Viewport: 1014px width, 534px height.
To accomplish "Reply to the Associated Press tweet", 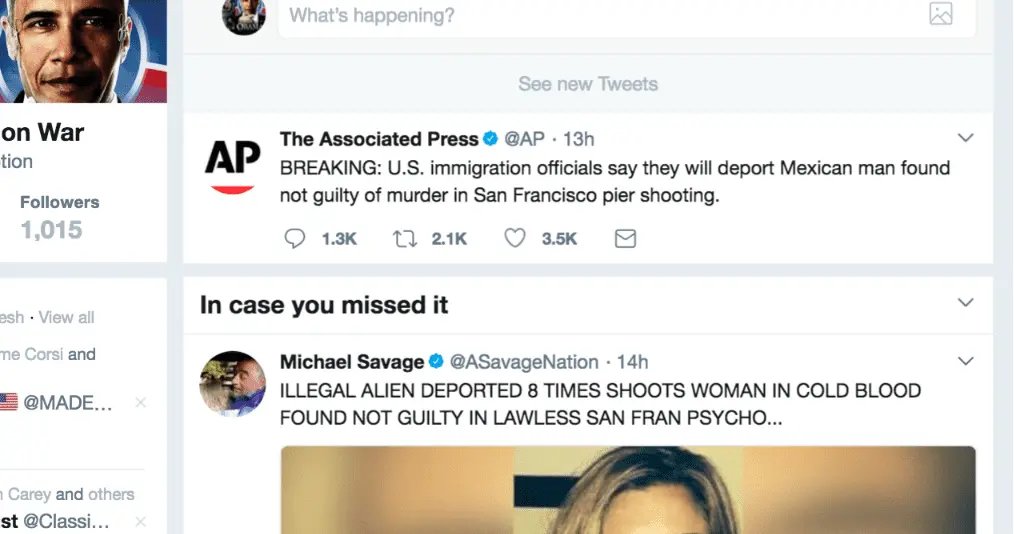I will point(295,239).
